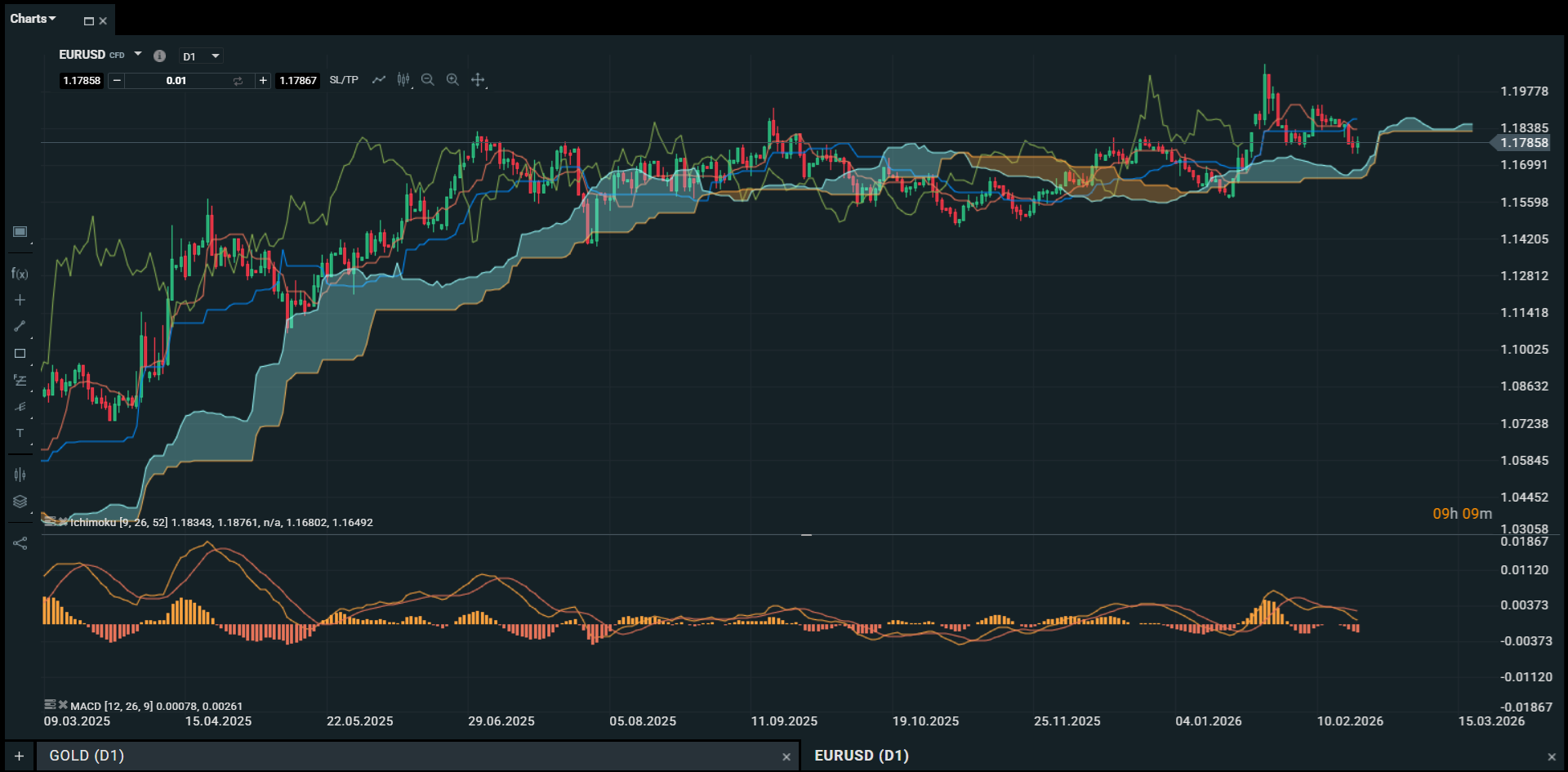Expand EURUSD symbol selector arrow
Image resolution: width=1568 pixels, height=772 pixels.
138,54
